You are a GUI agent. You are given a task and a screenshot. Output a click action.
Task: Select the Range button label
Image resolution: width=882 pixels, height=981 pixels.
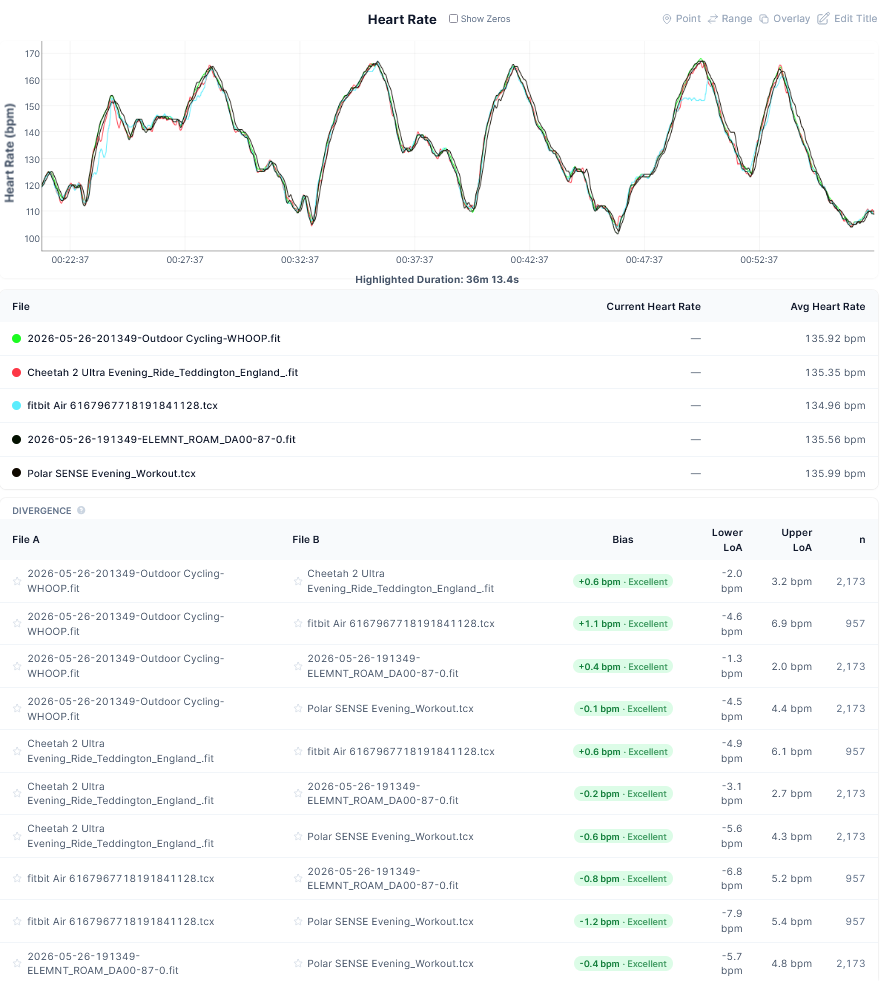click(x=737, y=19)
